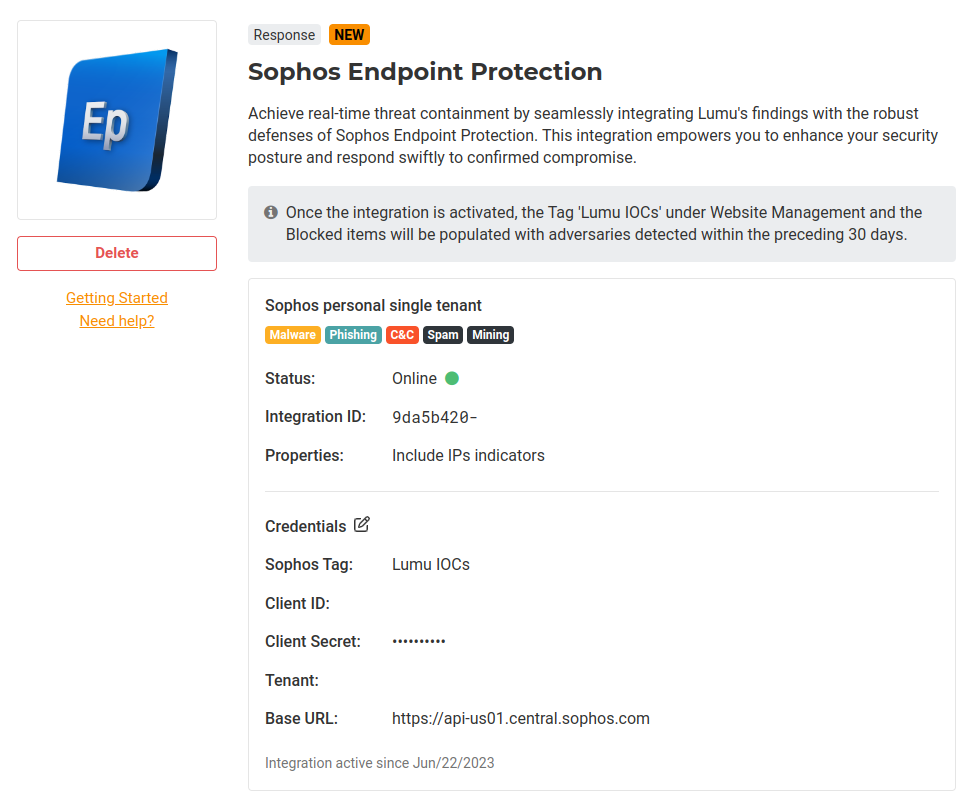This screenshot has height=809, width=972.
Task: Click the Malware tag badge
Action: point(293,335)
